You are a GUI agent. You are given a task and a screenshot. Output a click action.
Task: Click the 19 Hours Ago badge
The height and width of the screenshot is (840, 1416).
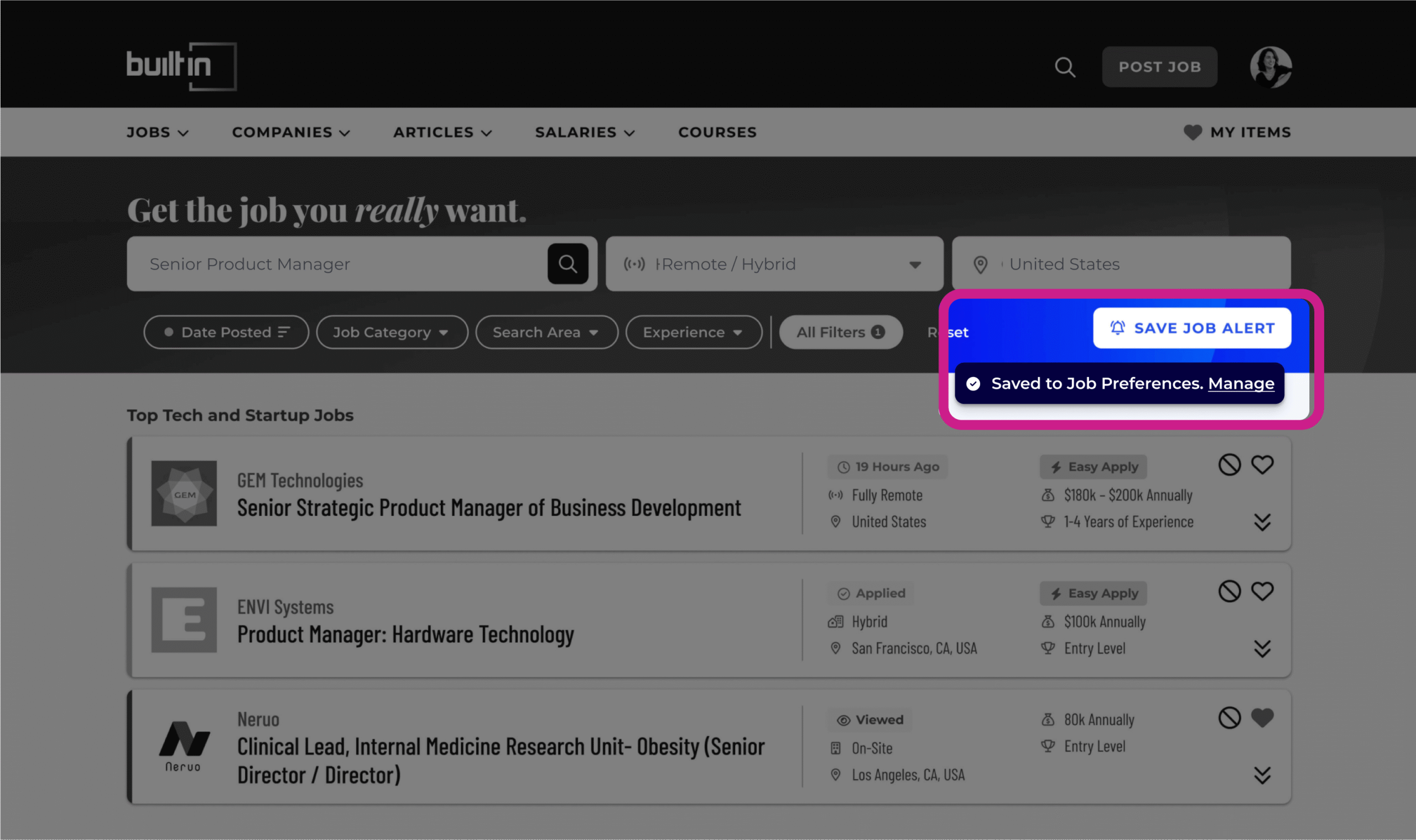[x=888, y=467]
